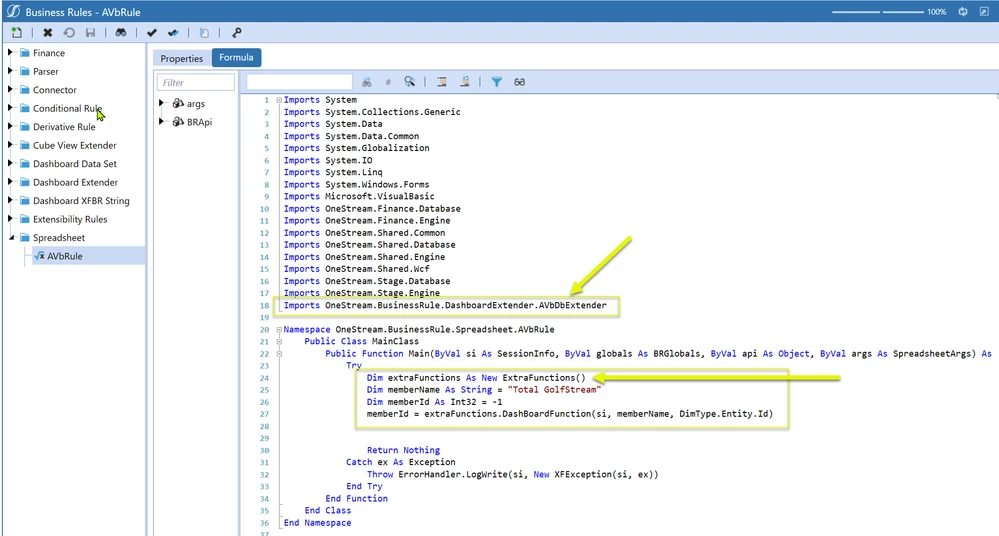
Task: Expand the Dashboard Data Set folder arrow
Action: pyautogui.click(x=10, y=163)
